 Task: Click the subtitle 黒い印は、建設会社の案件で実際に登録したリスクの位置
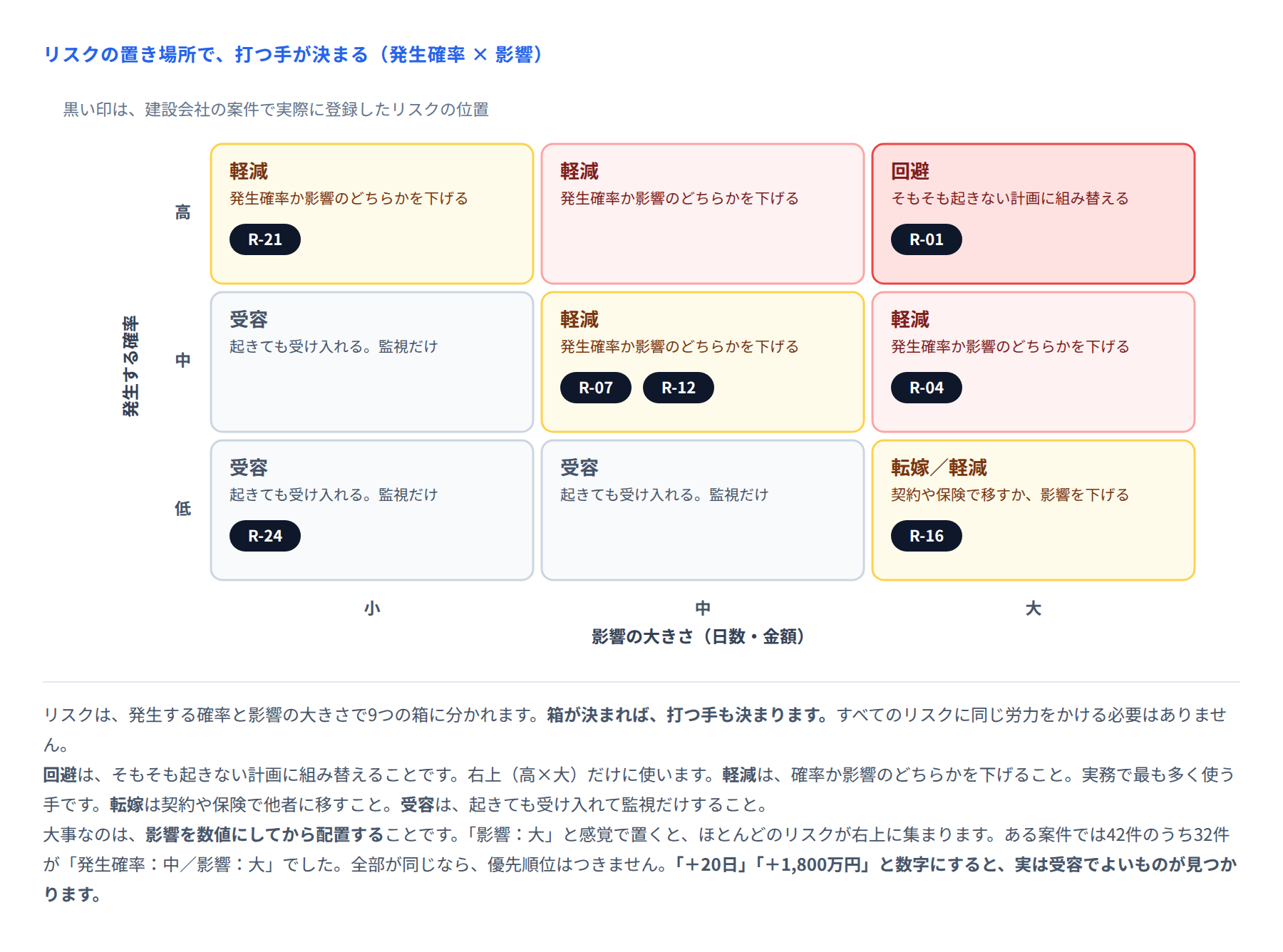tap(276, 109)
